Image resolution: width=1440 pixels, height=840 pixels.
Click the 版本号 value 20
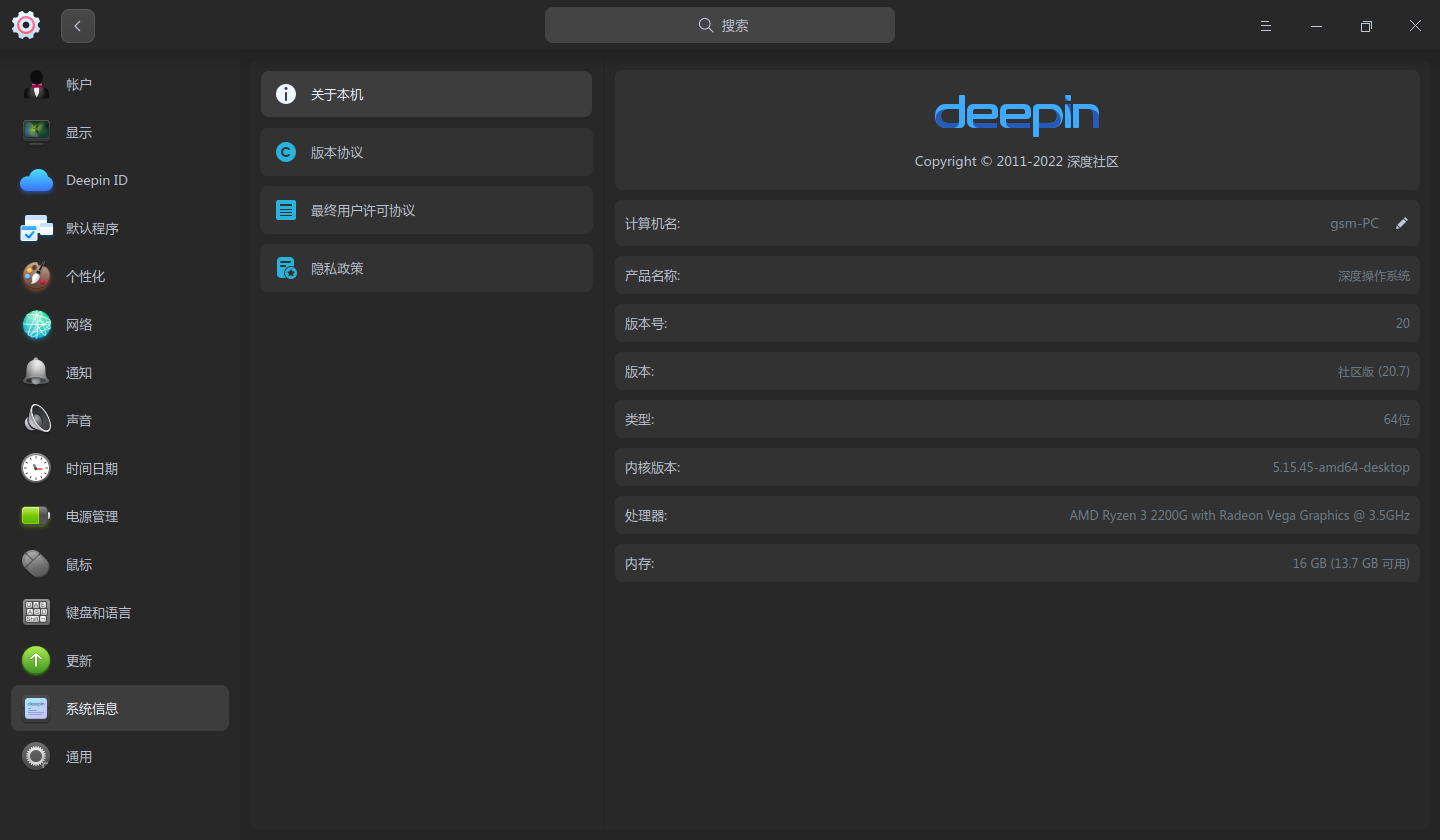[1403, 323]
